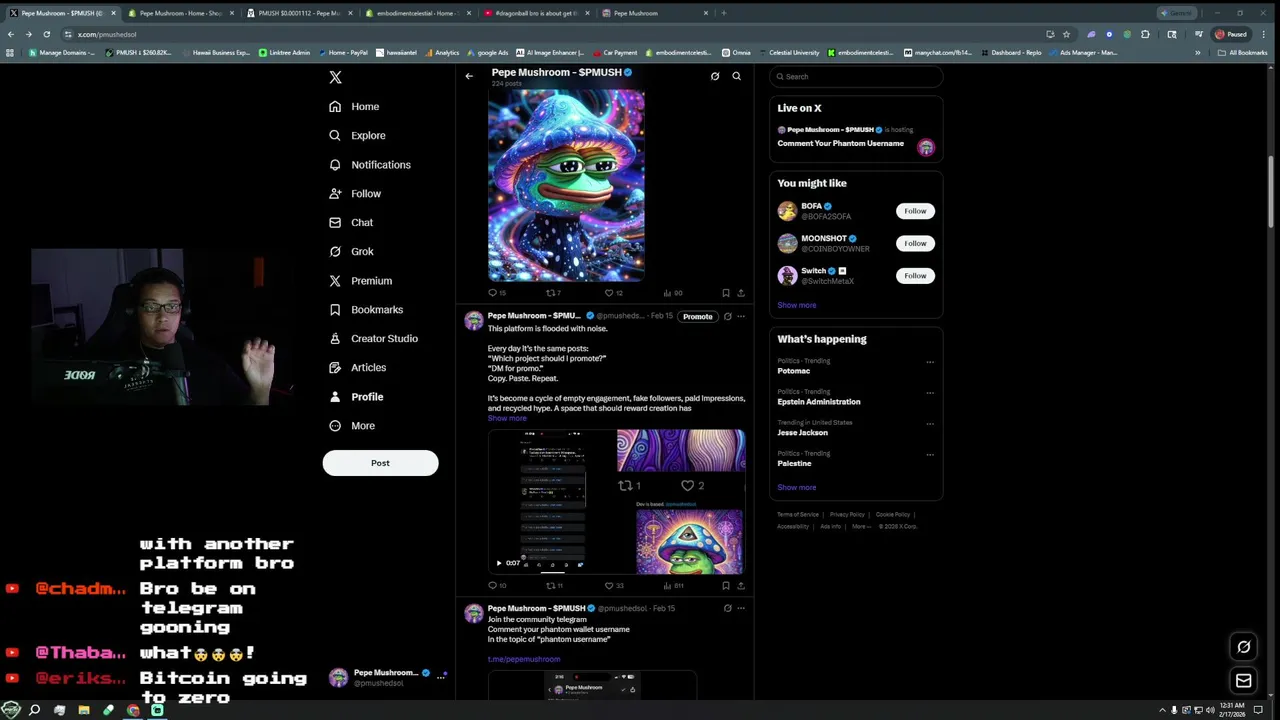This screenshot has width=1280, height=720.
Task: Switch to the PMUSH $0.0001112 tab
Action: click(300, 13)
